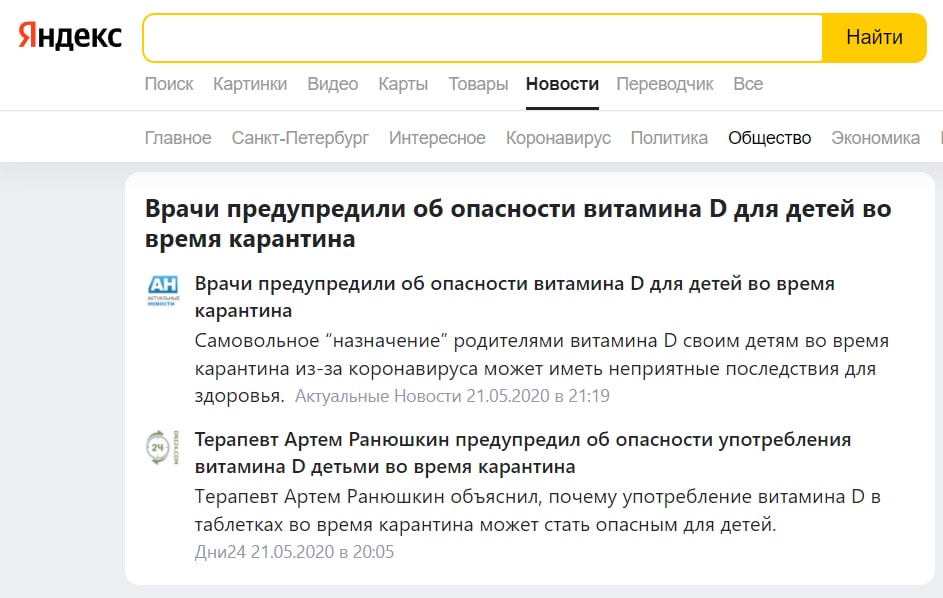Click snippet starting Терапевт Артем Ранюшкин объяснил

click(537, 510)
